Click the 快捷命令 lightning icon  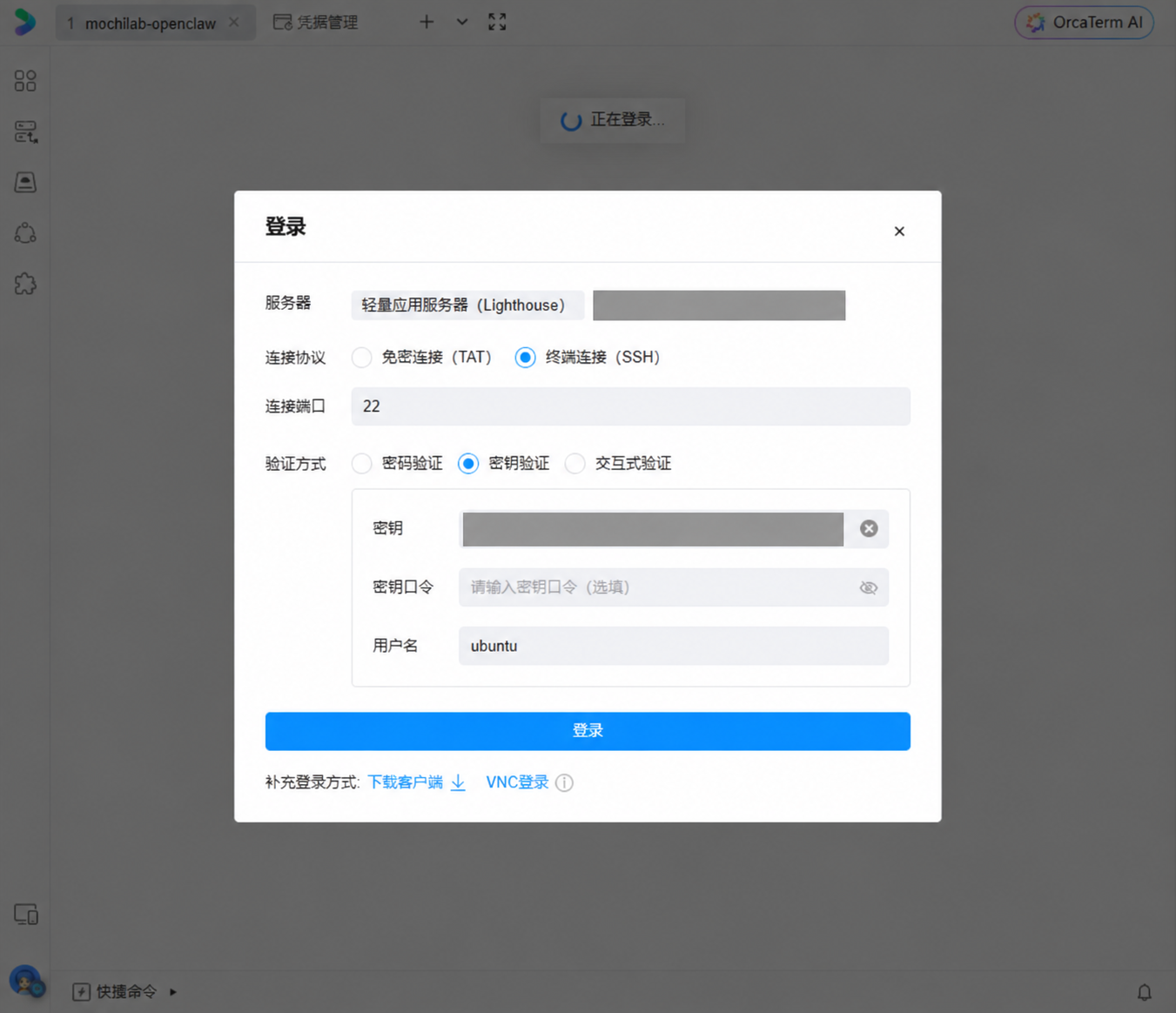pos(81,992)
